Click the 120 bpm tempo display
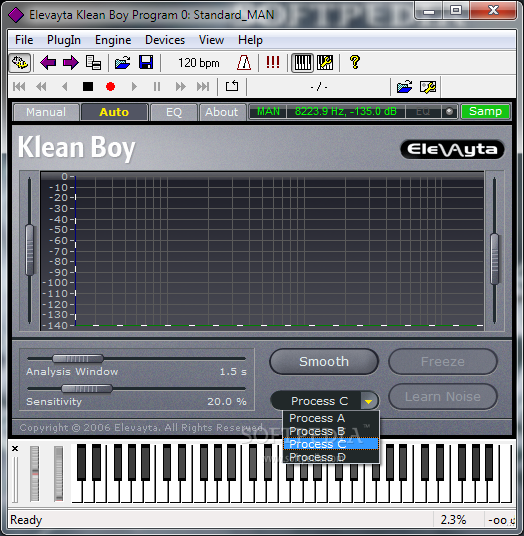This screenshot has height=536, width=524. (x=199, y=63)
